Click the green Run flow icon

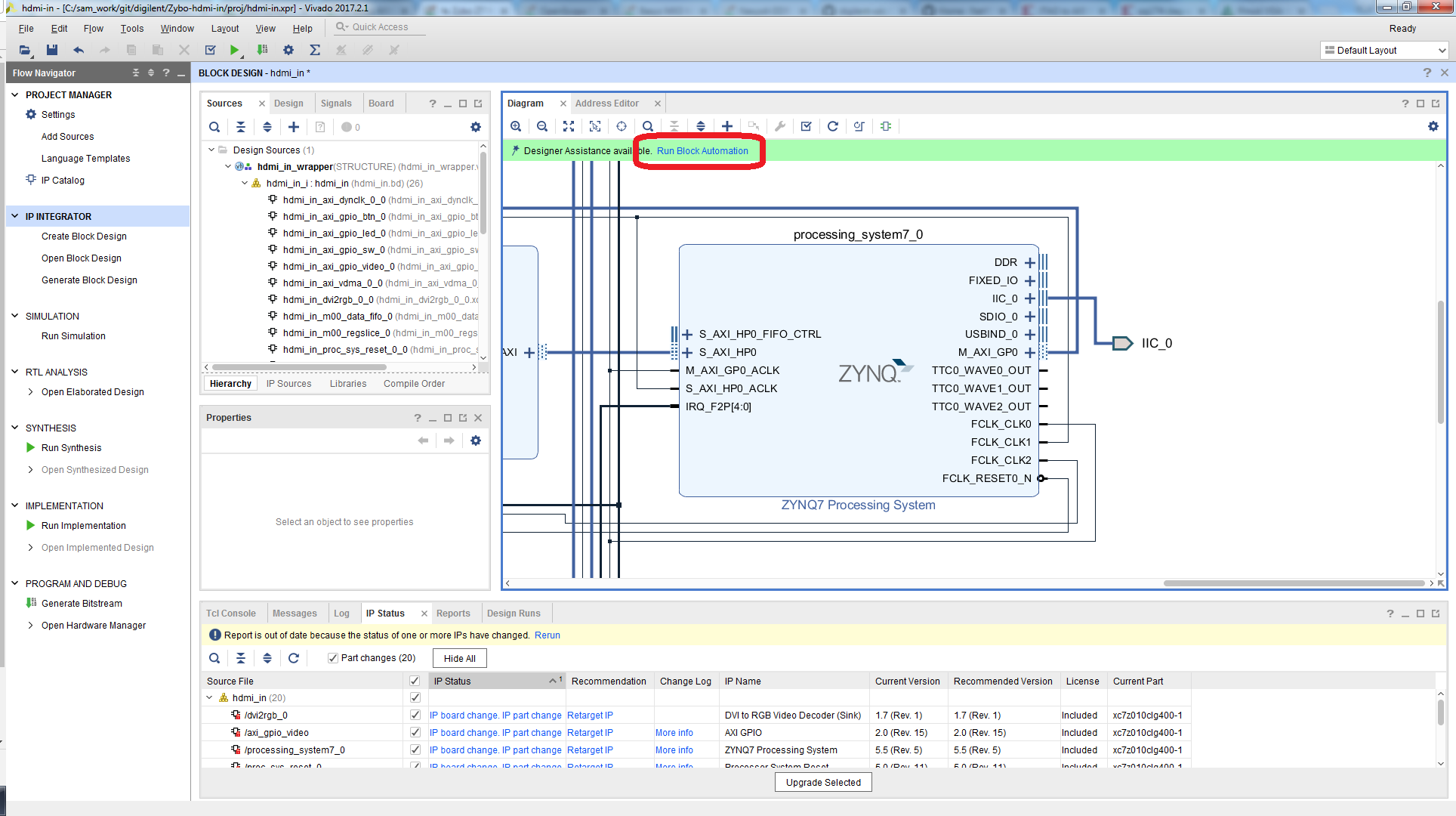pos(235,50)
